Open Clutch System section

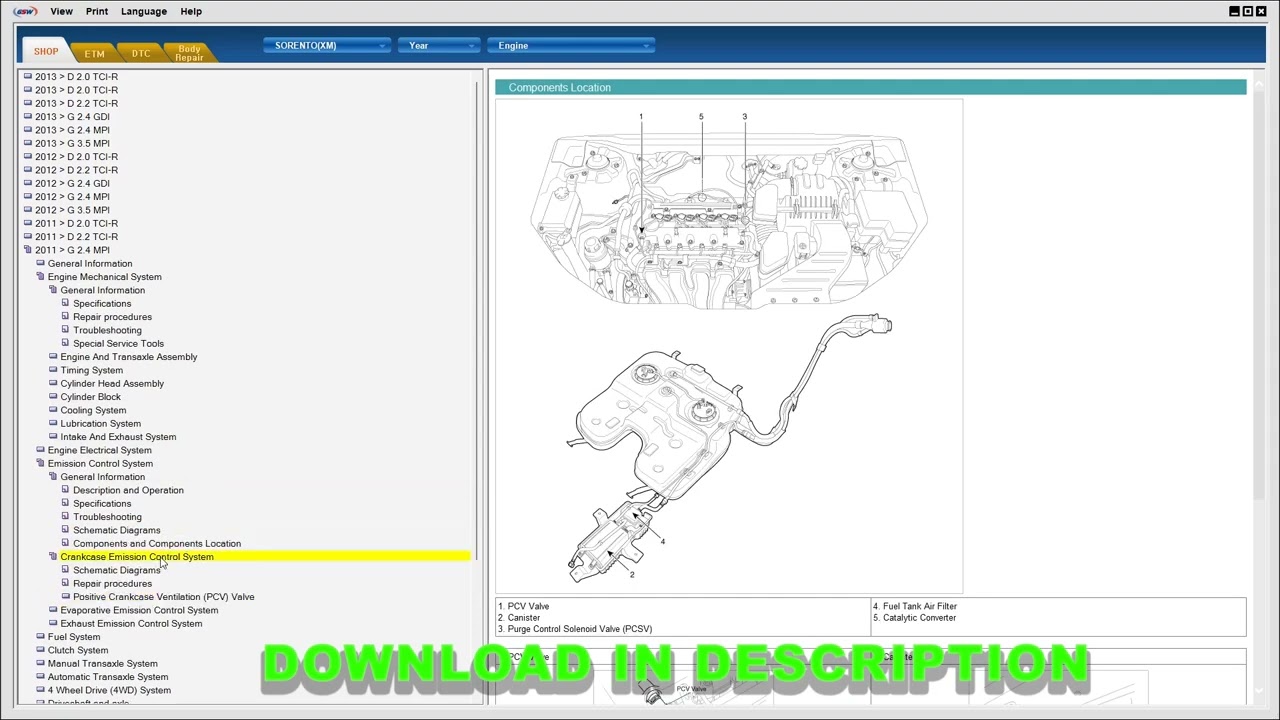[x=78, y=650]
